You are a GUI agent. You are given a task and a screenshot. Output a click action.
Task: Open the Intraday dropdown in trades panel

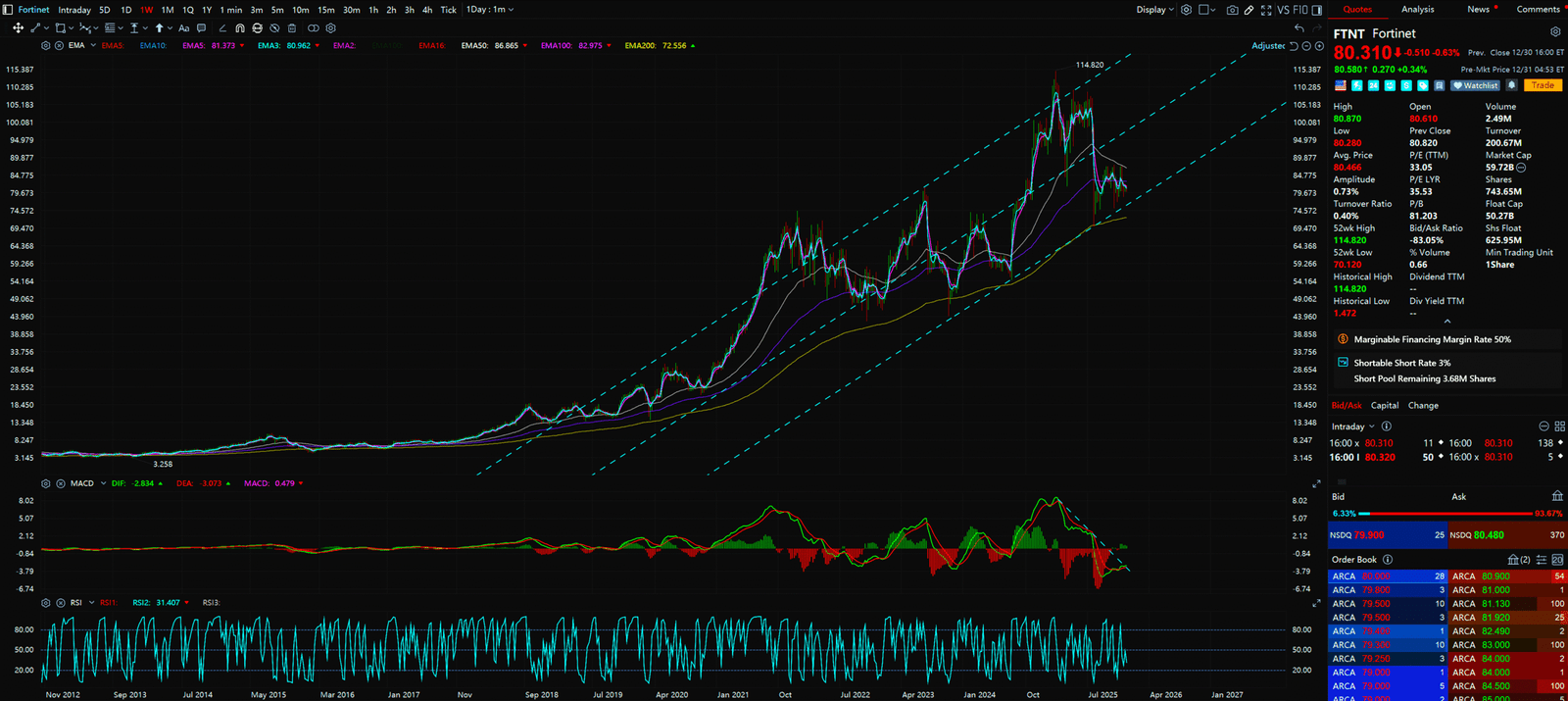(x=1352, y=426)
